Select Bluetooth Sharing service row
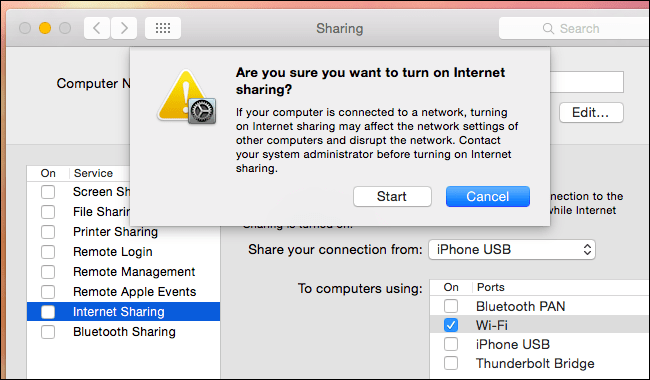Viewport: 650px width, 380px height. tap(124, 332)
